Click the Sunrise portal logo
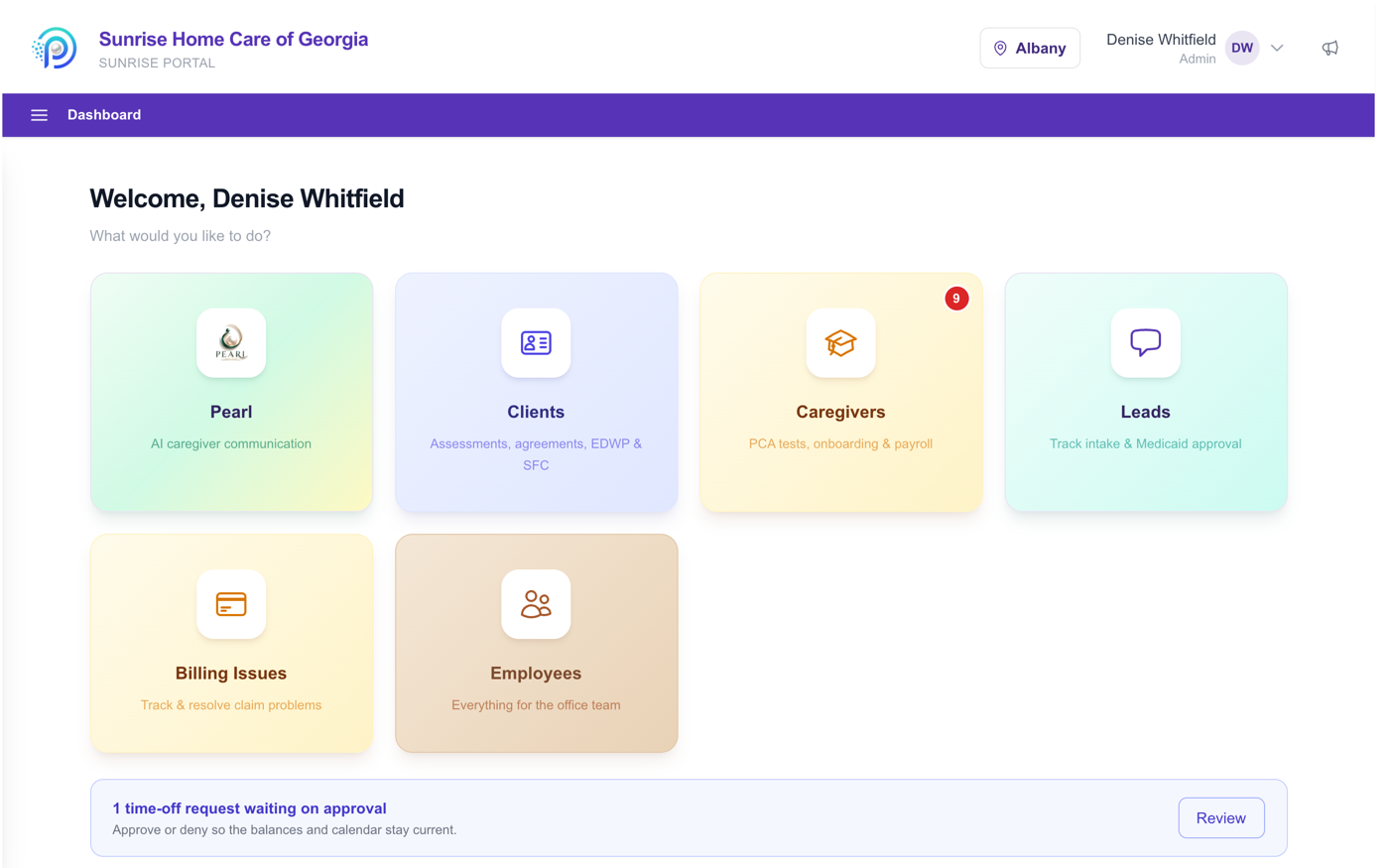 (55, 48)
